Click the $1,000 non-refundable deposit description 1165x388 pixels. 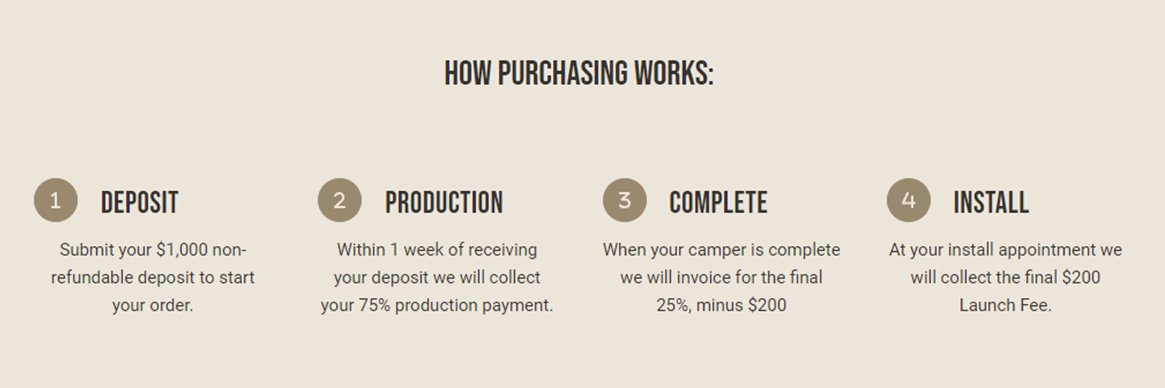(152, 277)
